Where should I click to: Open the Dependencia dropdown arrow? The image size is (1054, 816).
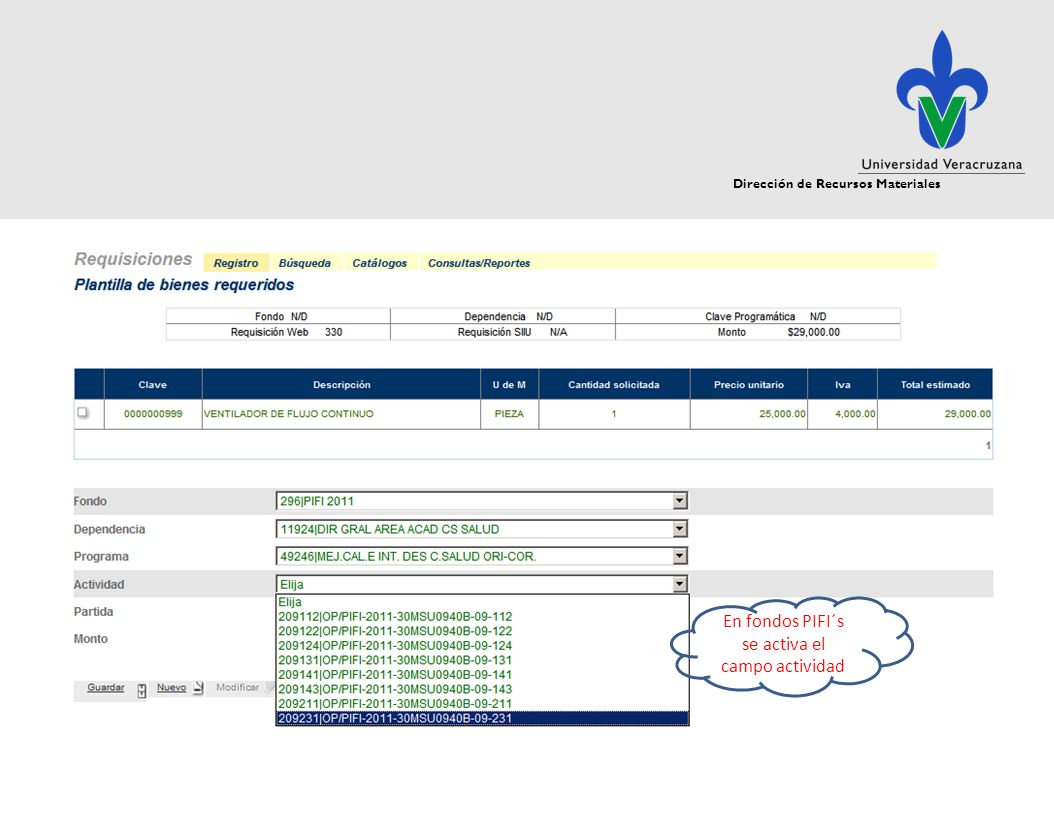coord(680,529)
